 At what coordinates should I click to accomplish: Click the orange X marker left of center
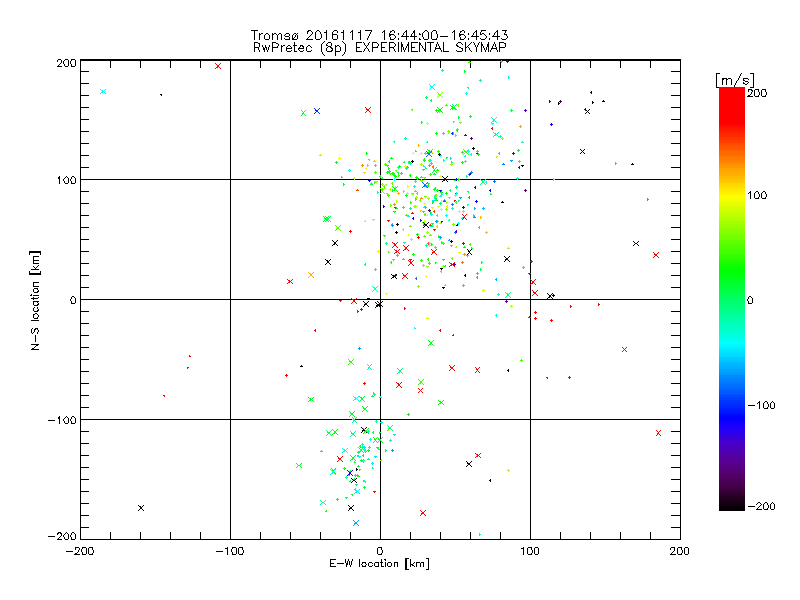click(311, 275)
